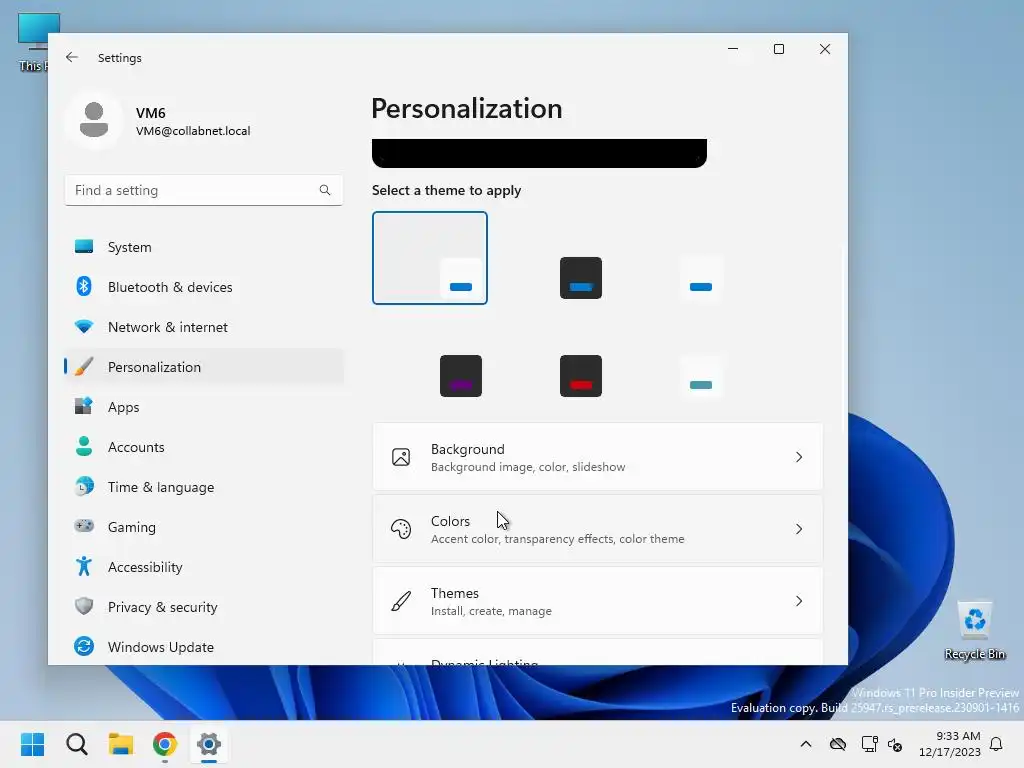
Task: Open Gaming settings label
Action: click(x=132, y=526)
